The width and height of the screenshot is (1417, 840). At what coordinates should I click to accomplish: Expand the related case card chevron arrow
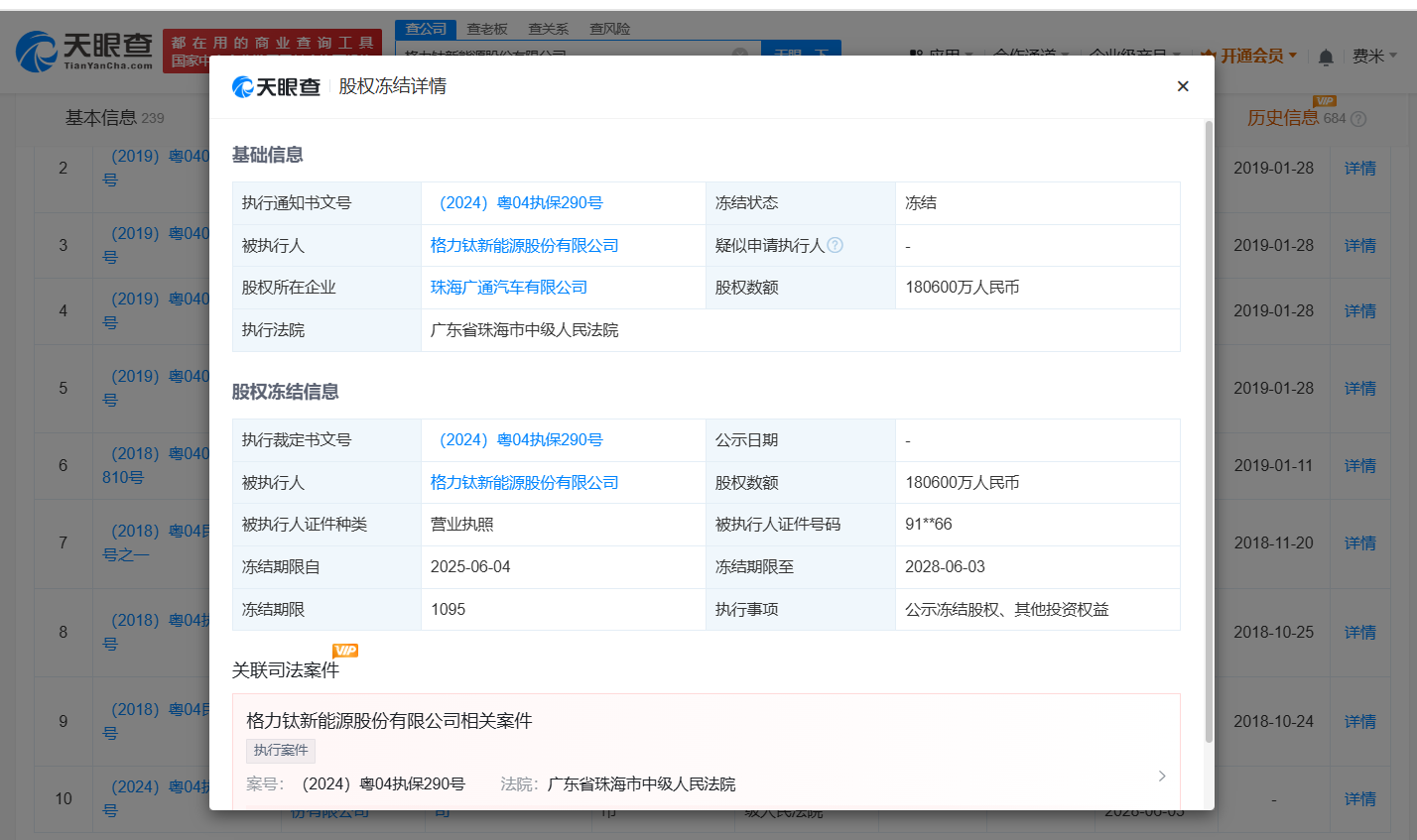click(1162, 776)
